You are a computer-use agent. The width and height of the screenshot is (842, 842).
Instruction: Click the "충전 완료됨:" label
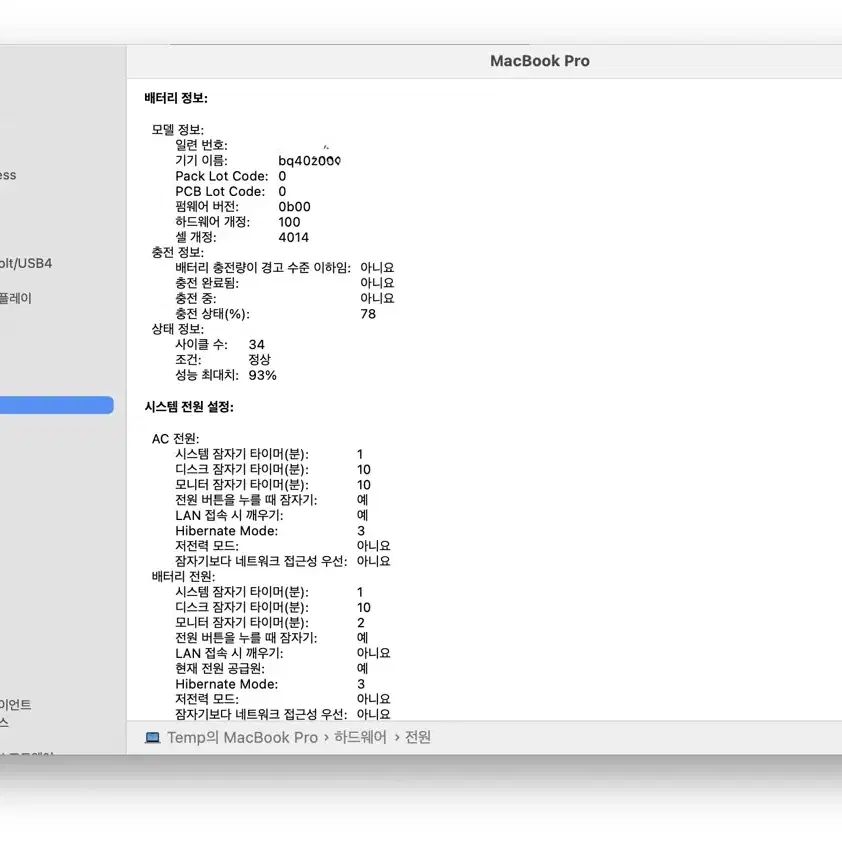[207, 283]
